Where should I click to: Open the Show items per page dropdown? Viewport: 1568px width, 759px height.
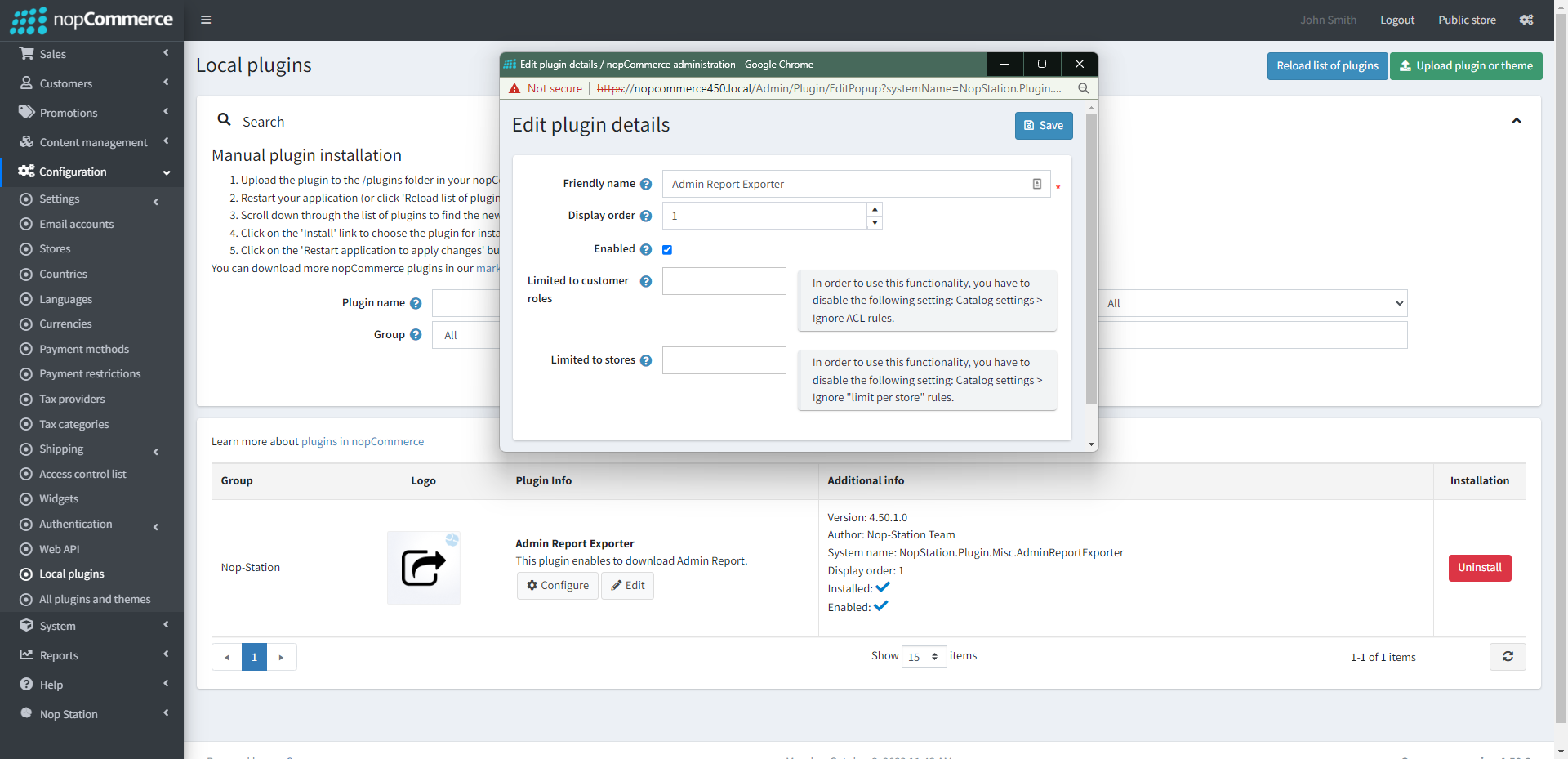click(924, 657)
